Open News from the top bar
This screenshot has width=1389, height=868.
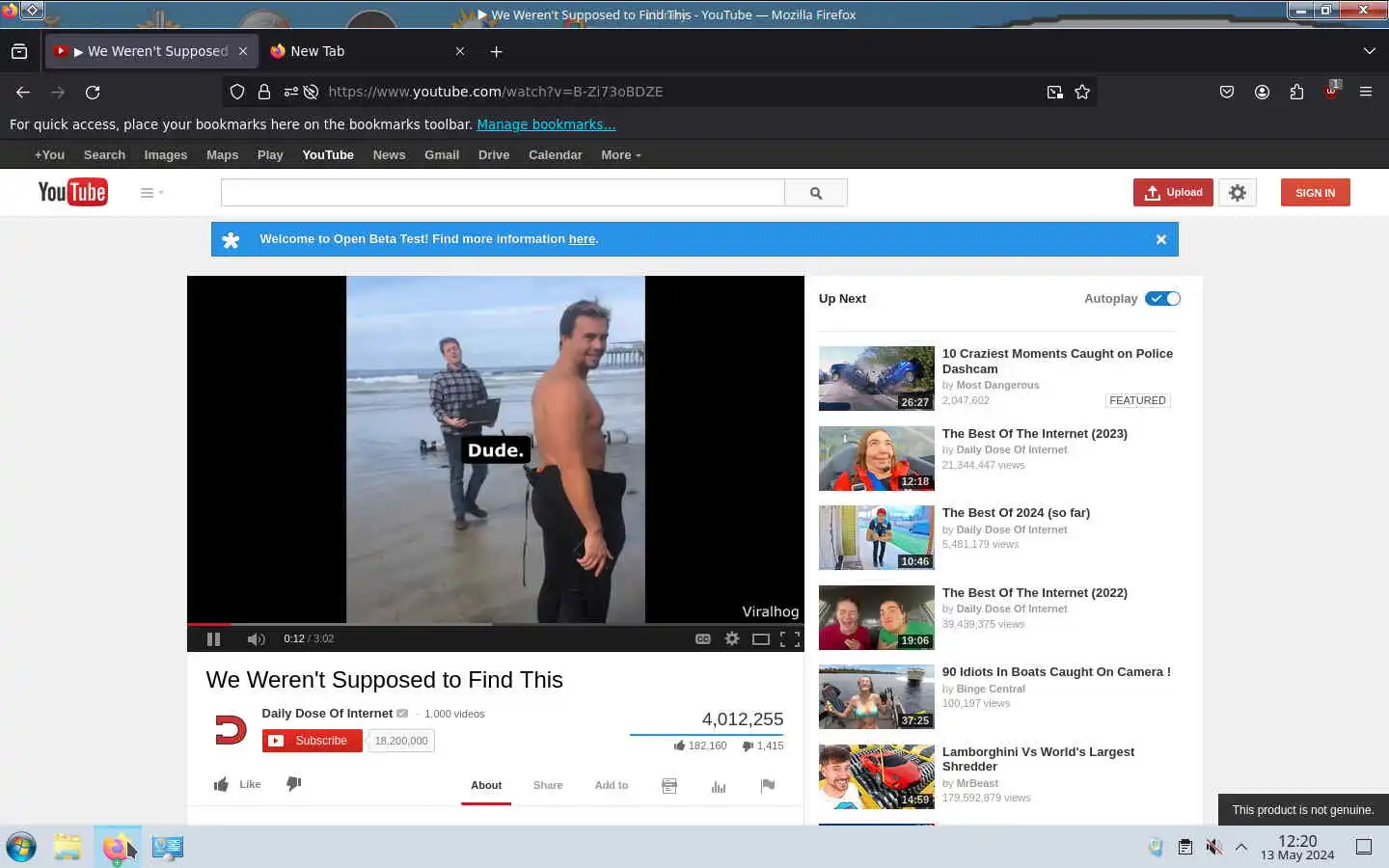[x=389, y=154]
